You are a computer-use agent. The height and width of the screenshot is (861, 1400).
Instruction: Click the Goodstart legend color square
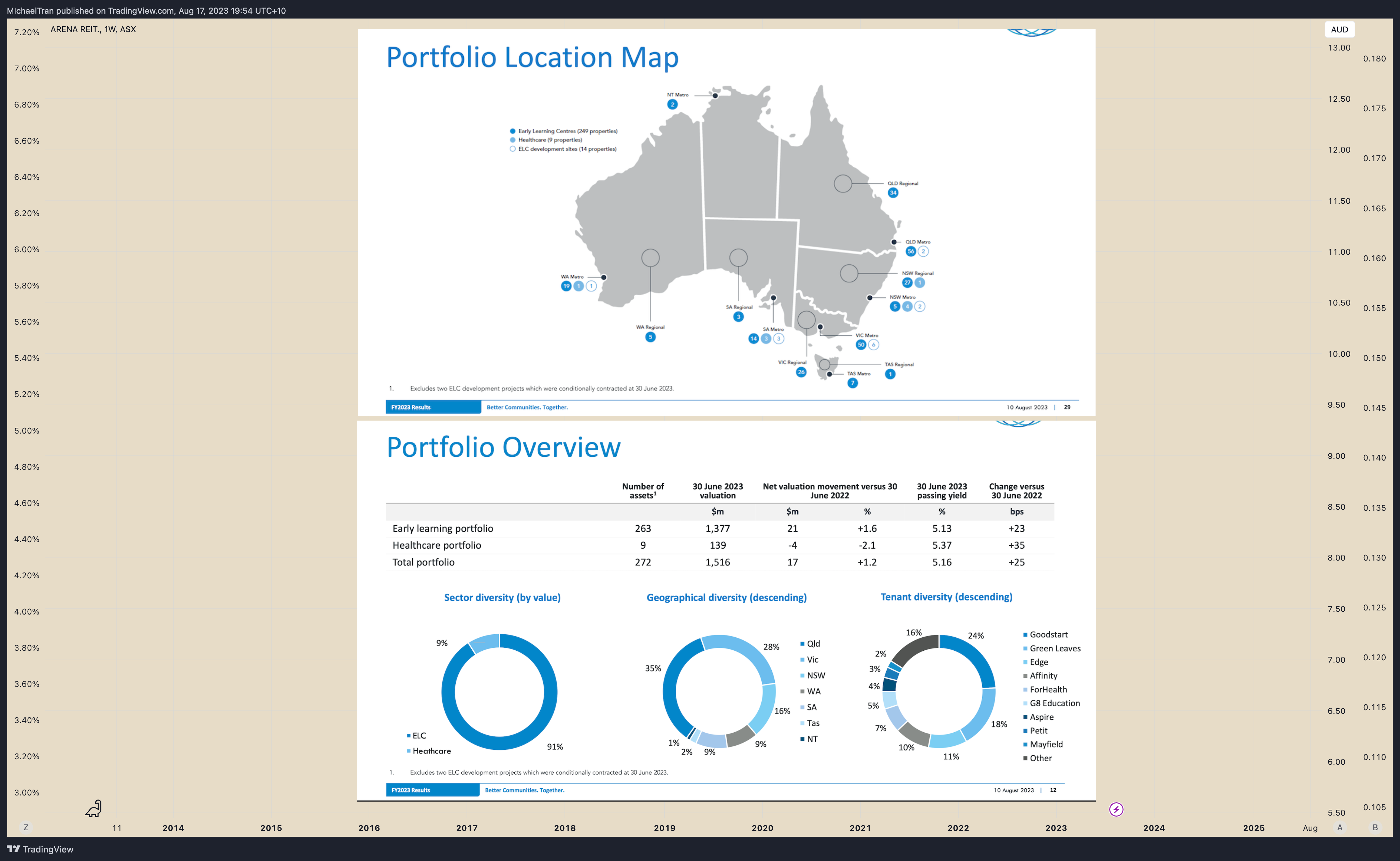pyautogui.click(x=1025, y=634)
